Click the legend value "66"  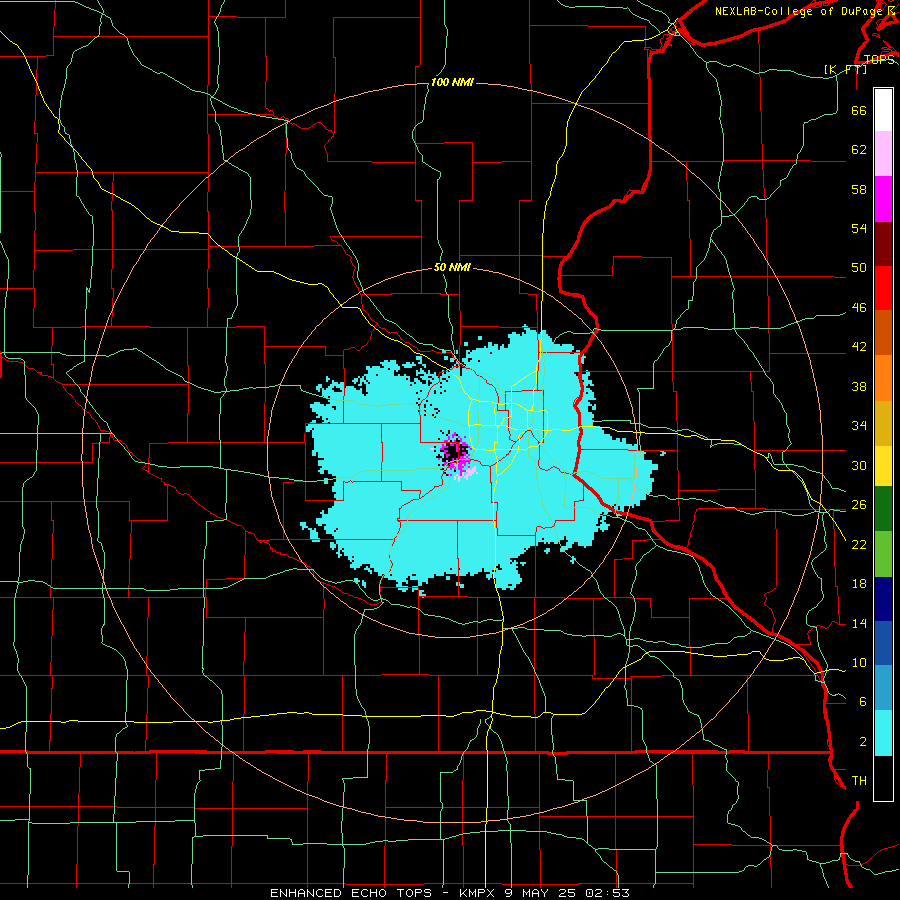click(859, 110)
